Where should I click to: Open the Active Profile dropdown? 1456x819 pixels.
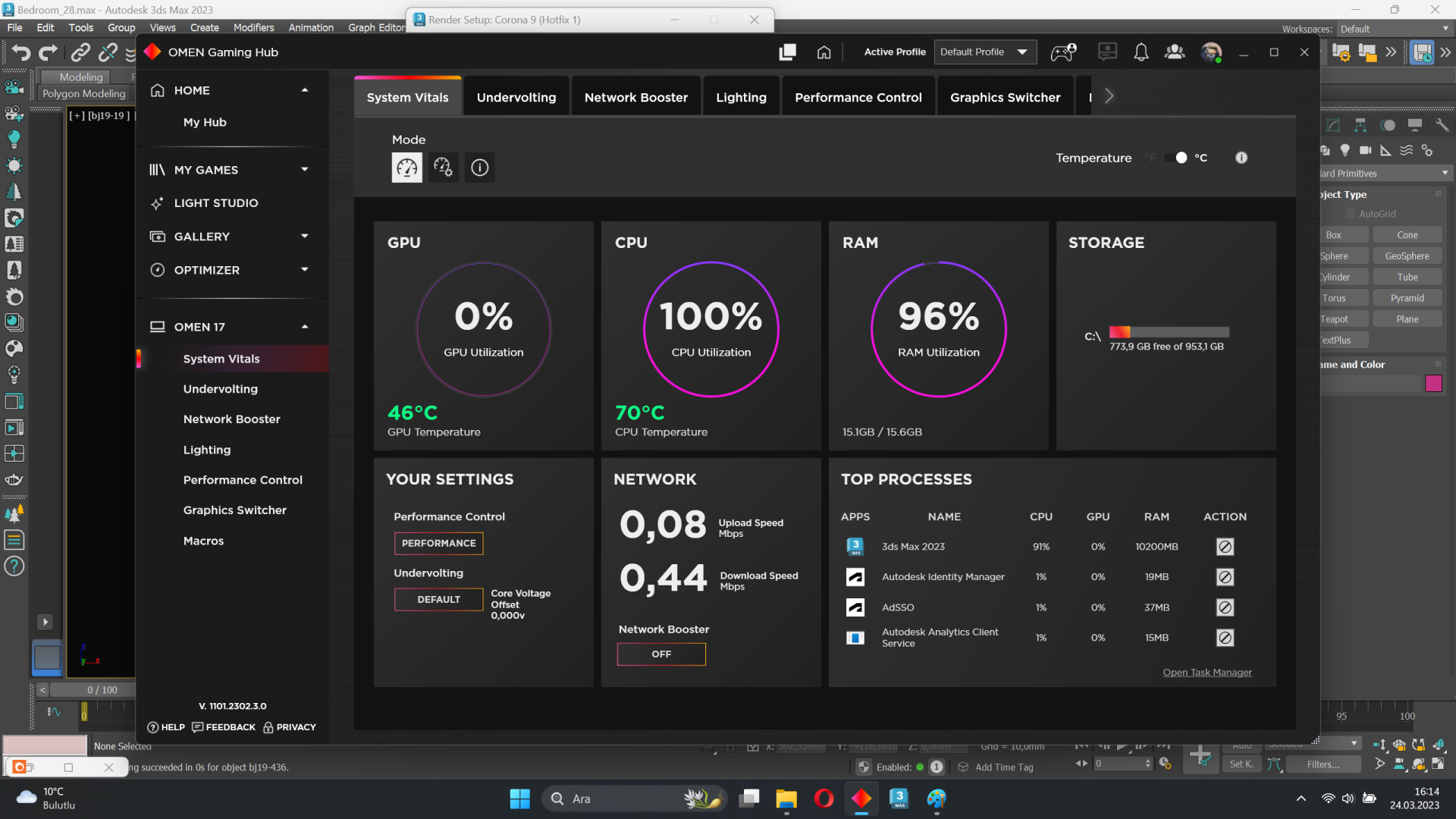tap(985, 52)
